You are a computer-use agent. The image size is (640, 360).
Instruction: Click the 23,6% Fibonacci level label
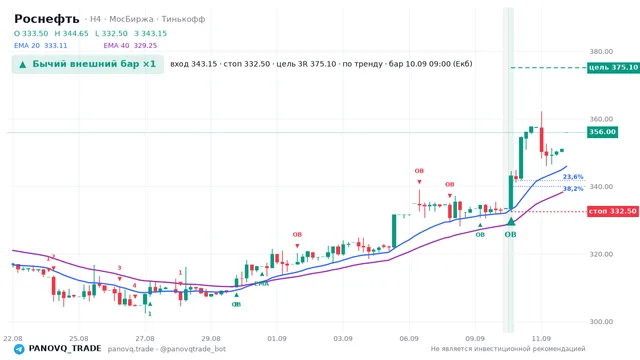pyautogui.click(x=573, y=177)
